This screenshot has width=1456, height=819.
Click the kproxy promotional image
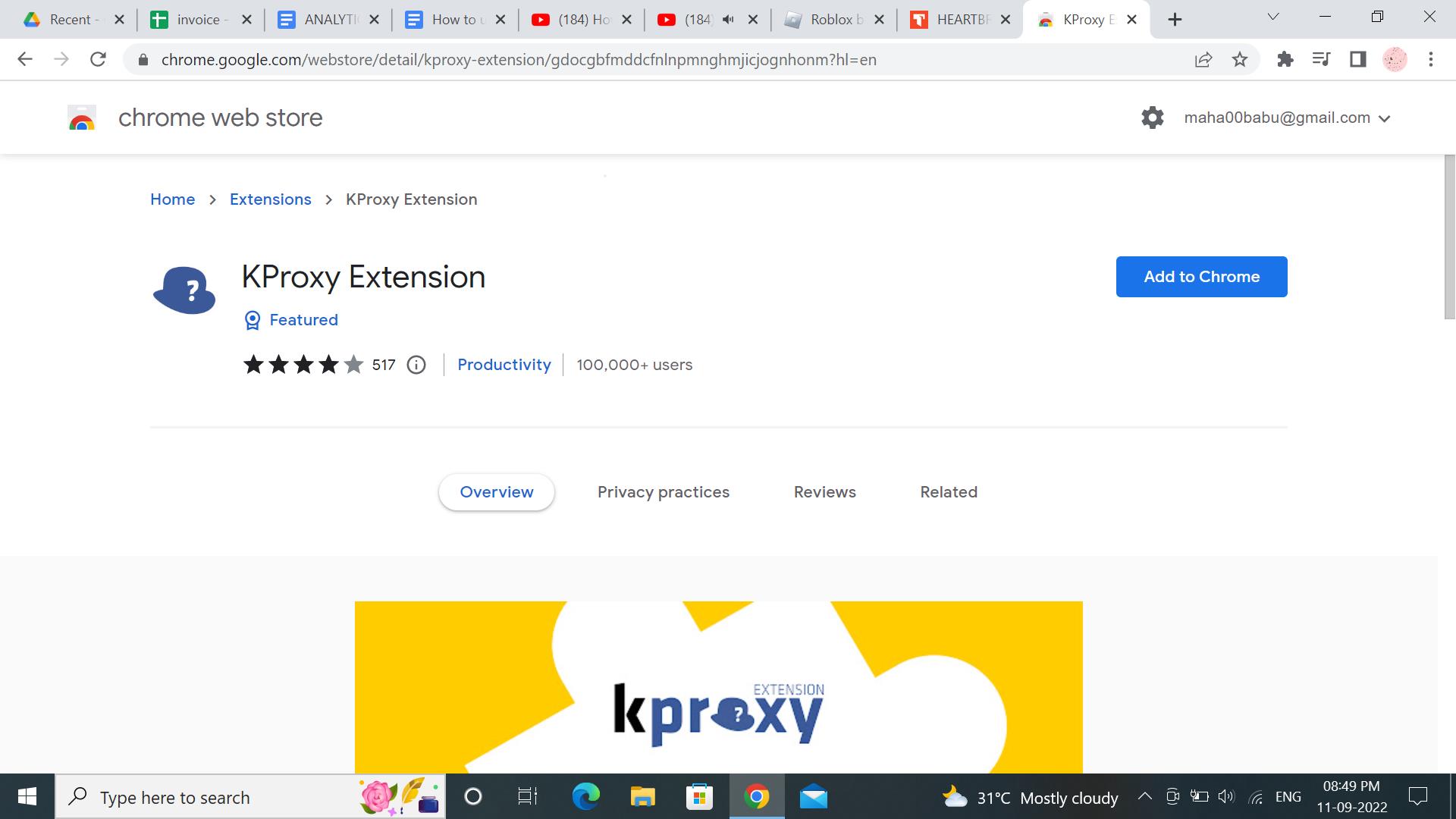coord(718,687)
